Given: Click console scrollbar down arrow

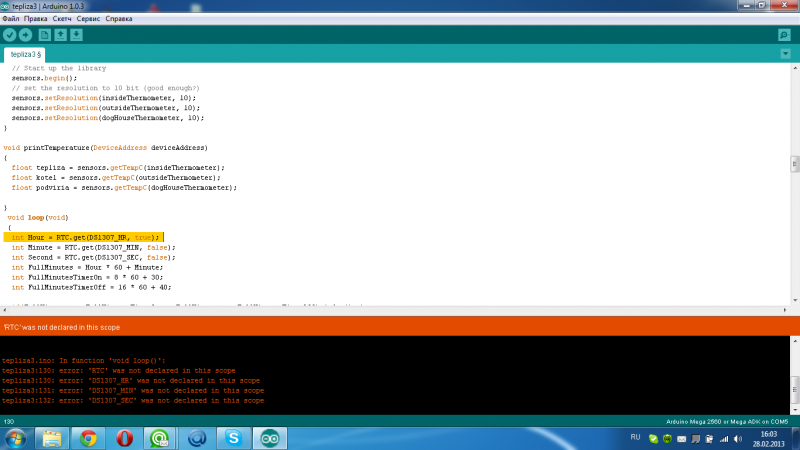Looking at the screenshot, I should 795,410.
